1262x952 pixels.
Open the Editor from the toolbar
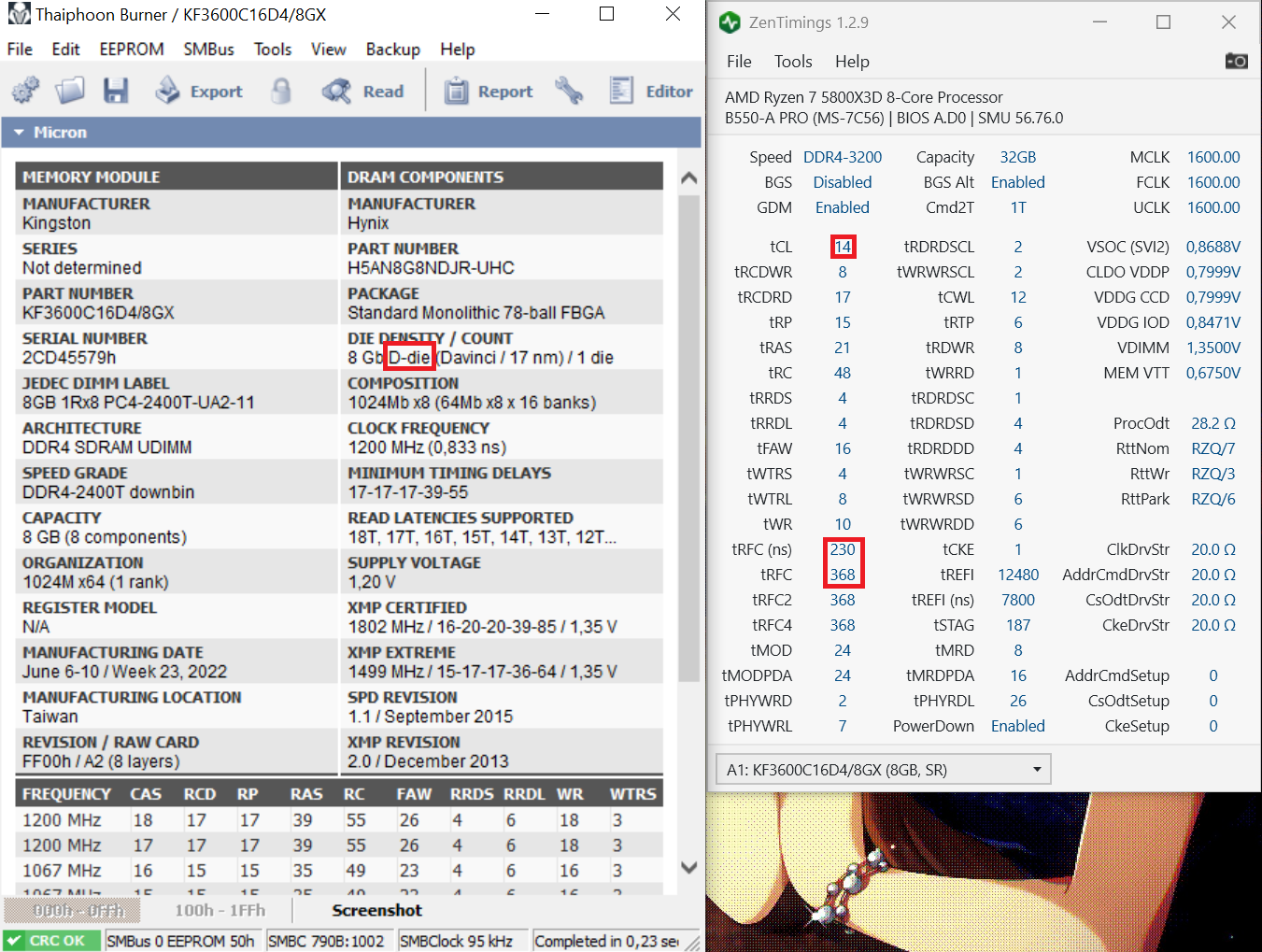[651, 91]
